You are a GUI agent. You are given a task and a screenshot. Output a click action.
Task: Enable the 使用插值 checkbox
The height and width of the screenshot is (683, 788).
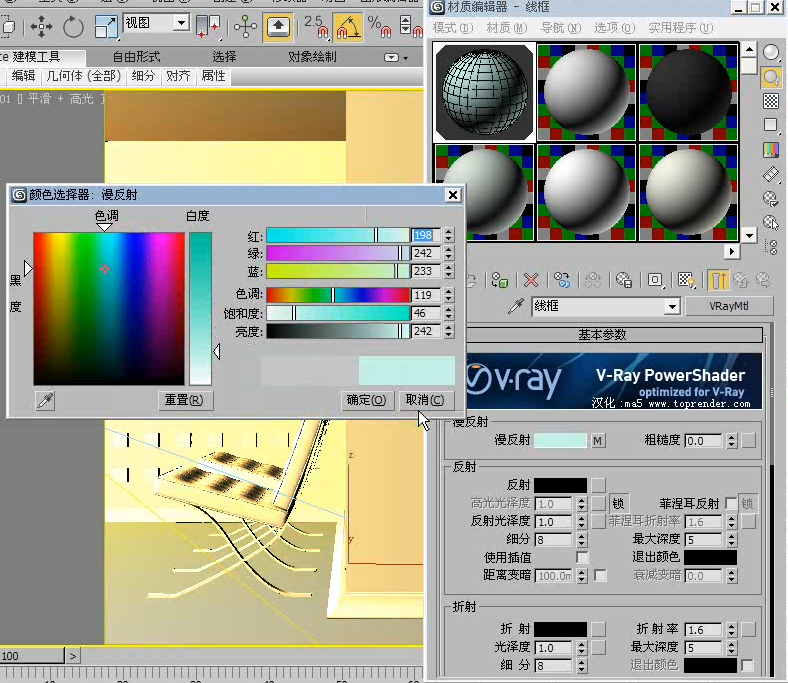click(x=582, y=557)
